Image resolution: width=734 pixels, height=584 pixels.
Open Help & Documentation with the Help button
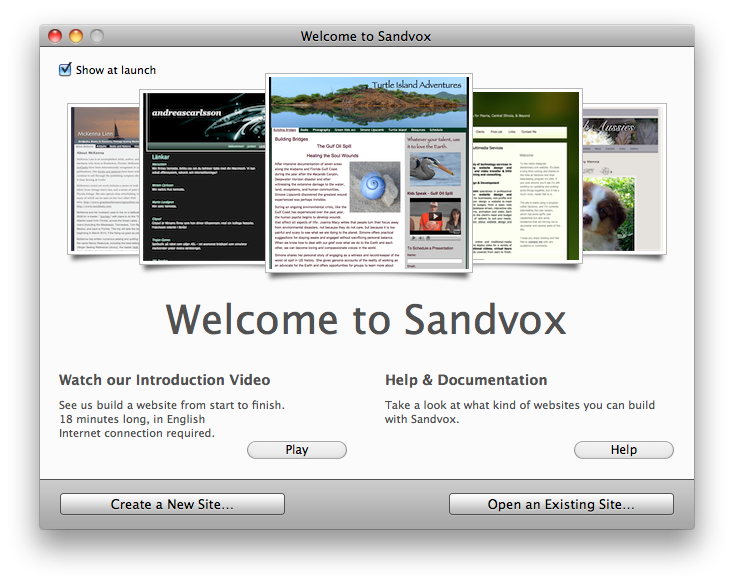[624, 450]
